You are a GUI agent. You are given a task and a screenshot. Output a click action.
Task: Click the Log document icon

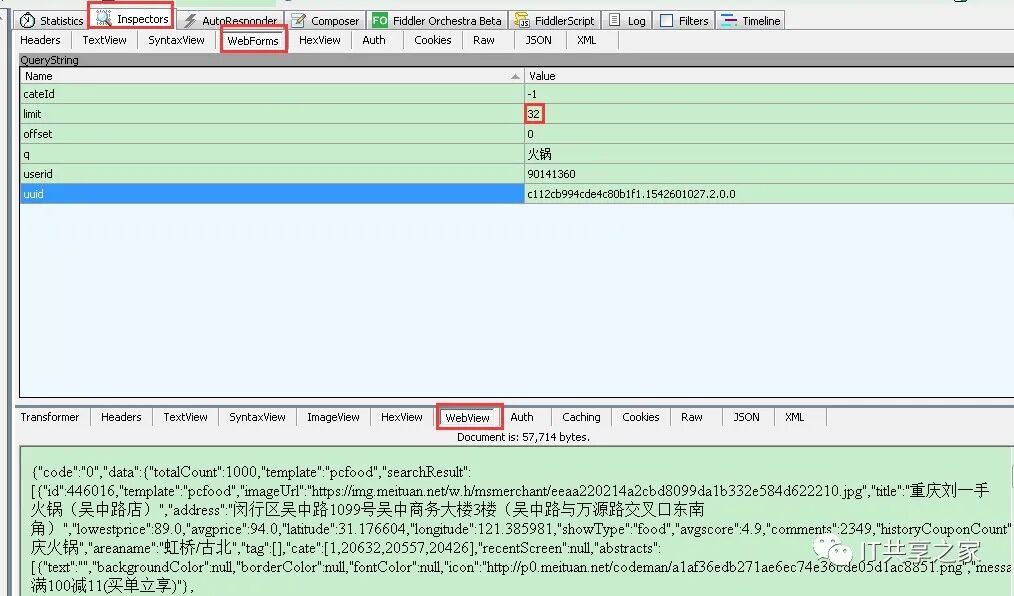coord(615,20)
